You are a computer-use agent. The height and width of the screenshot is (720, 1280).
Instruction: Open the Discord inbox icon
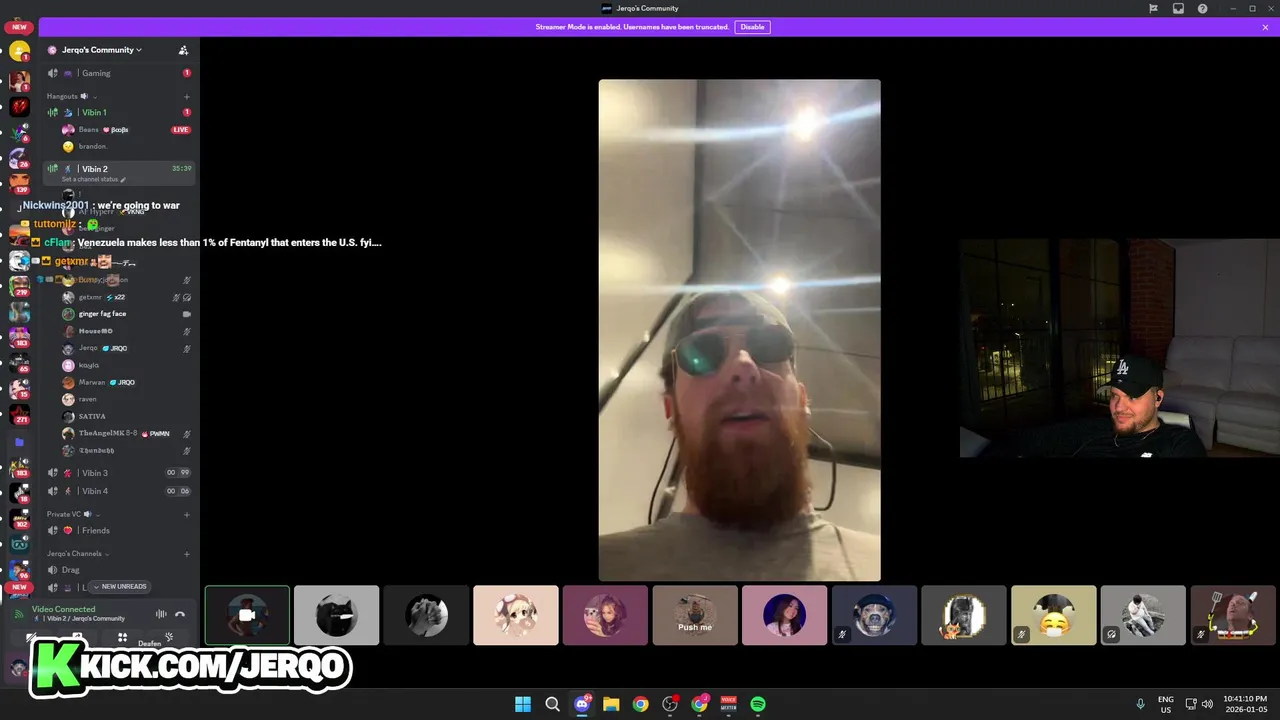(1178, 8)
